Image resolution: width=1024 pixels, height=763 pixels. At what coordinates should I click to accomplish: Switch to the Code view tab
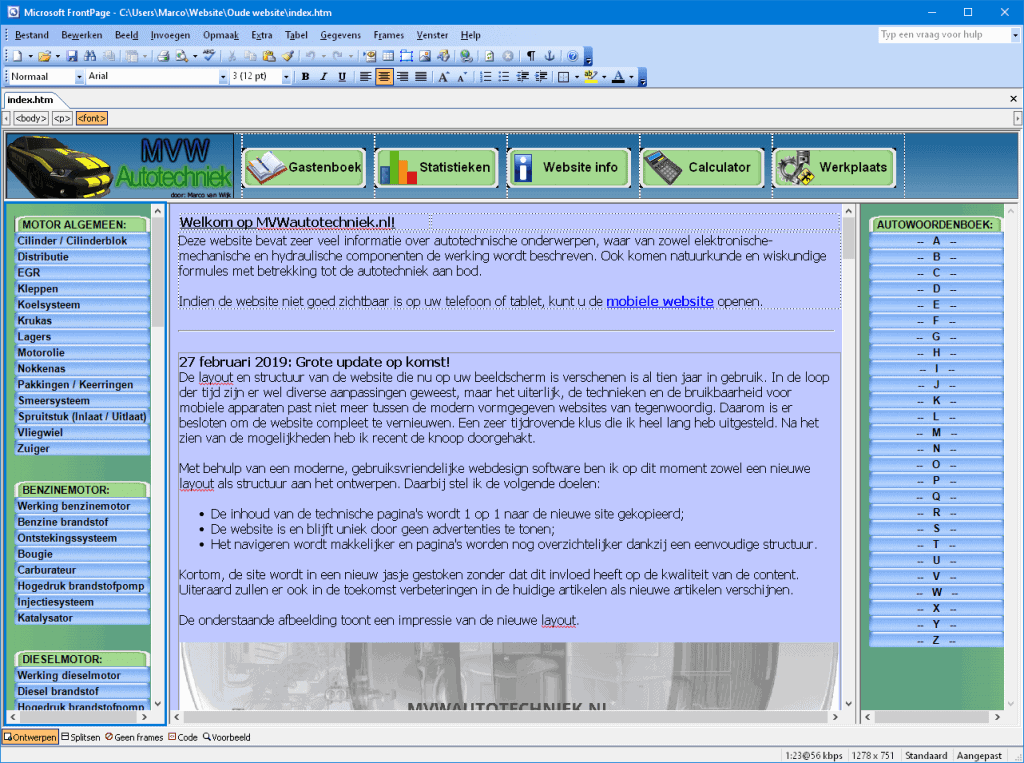pos(182,737)
